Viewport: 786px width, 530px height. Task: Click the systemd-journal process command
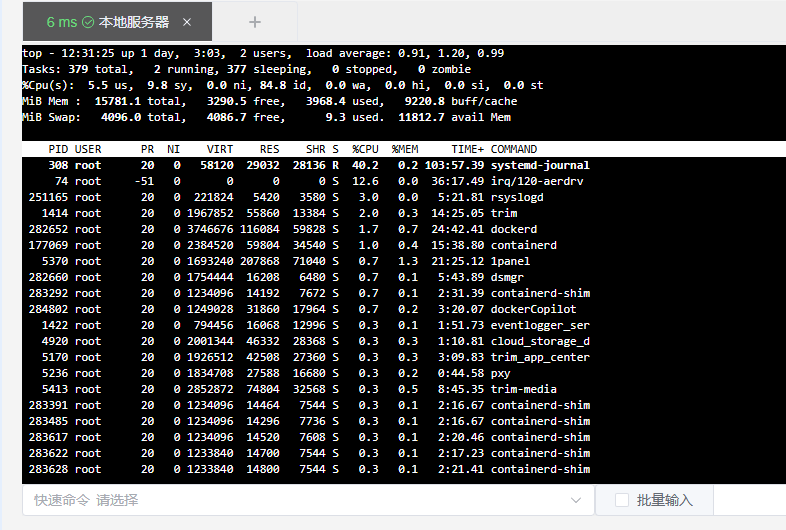[x=540, y=165]
